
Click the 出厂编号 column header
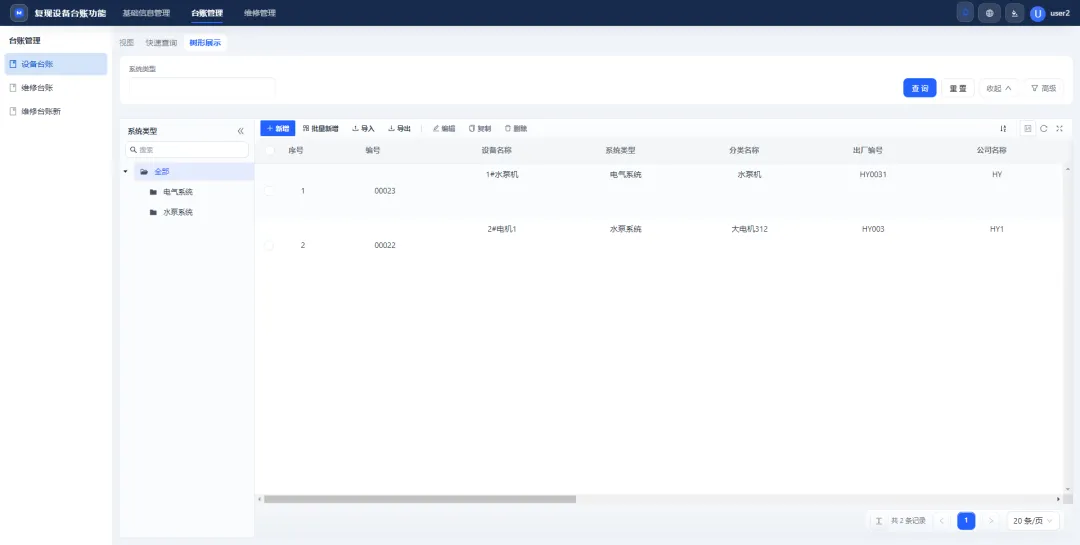pyautogui.click(x=868, y=150)
